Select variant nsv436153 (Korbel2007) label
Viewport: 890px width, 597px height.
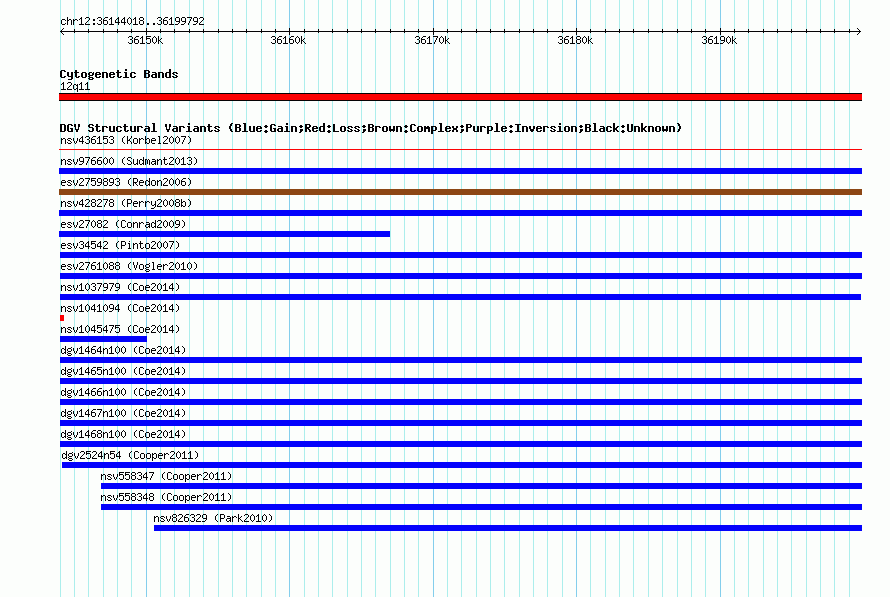[126, 140]
